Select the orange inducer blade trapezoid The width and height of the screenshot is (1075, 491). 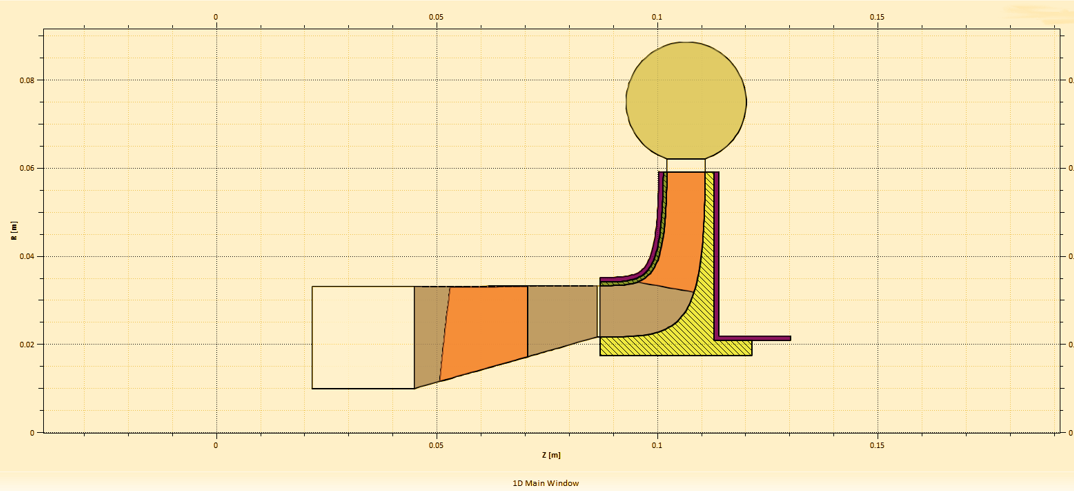[x=486, y=330]
